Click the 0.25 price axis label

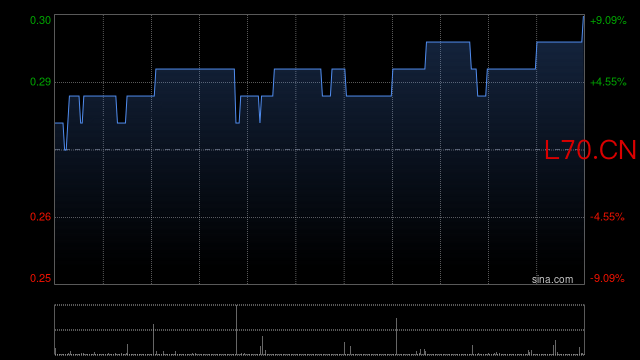click(x=40, y=278)
